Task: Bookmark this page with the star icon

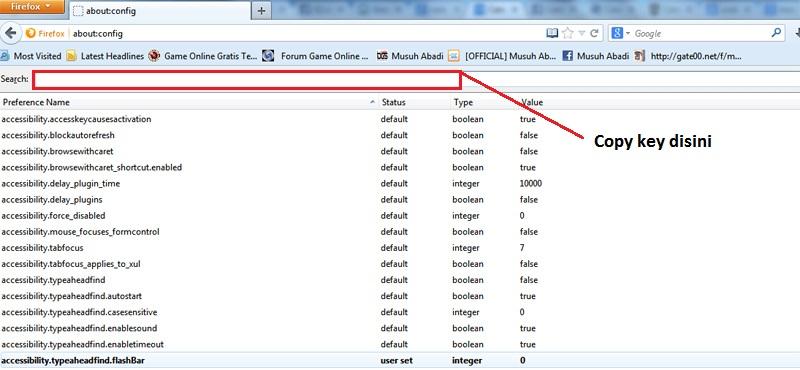Action: click(x=567, y=33)
